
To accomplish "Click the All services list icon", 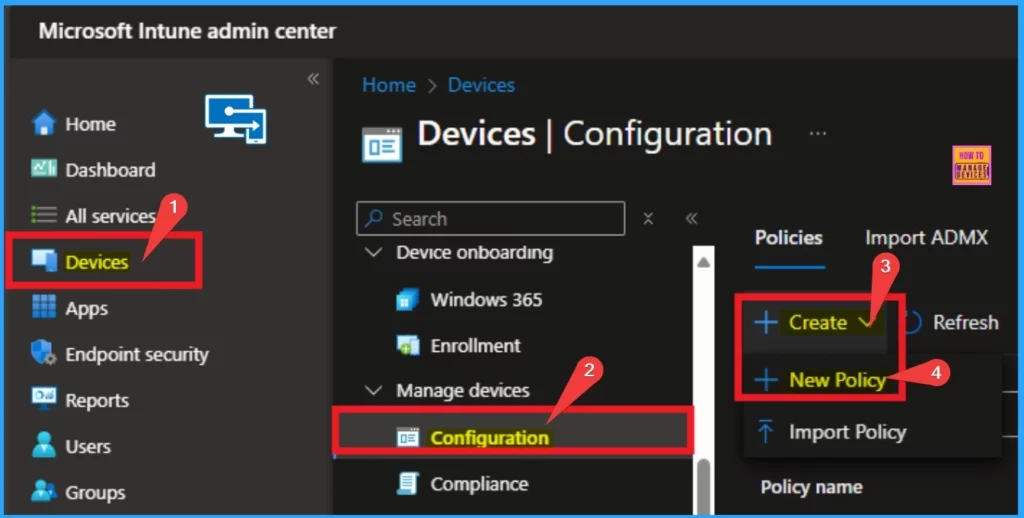I will pos(44,215).
